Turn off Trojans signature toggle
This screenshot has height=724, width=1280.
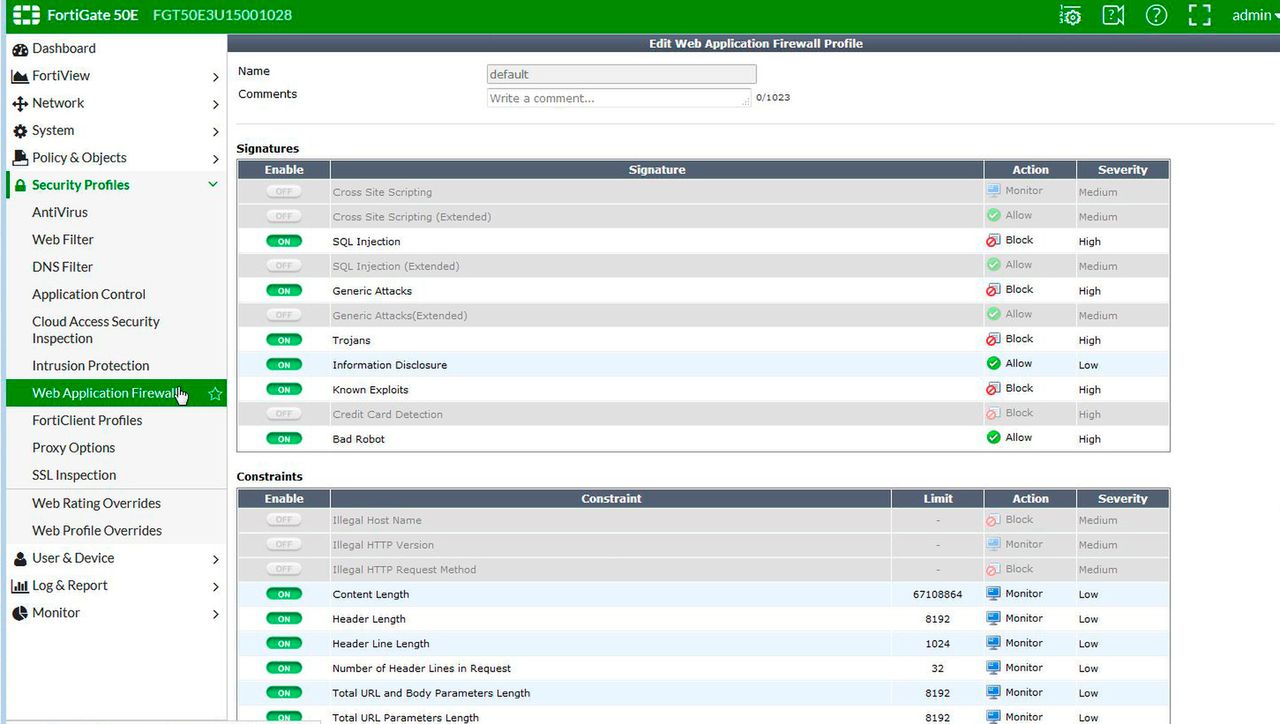tap(284, 340)
